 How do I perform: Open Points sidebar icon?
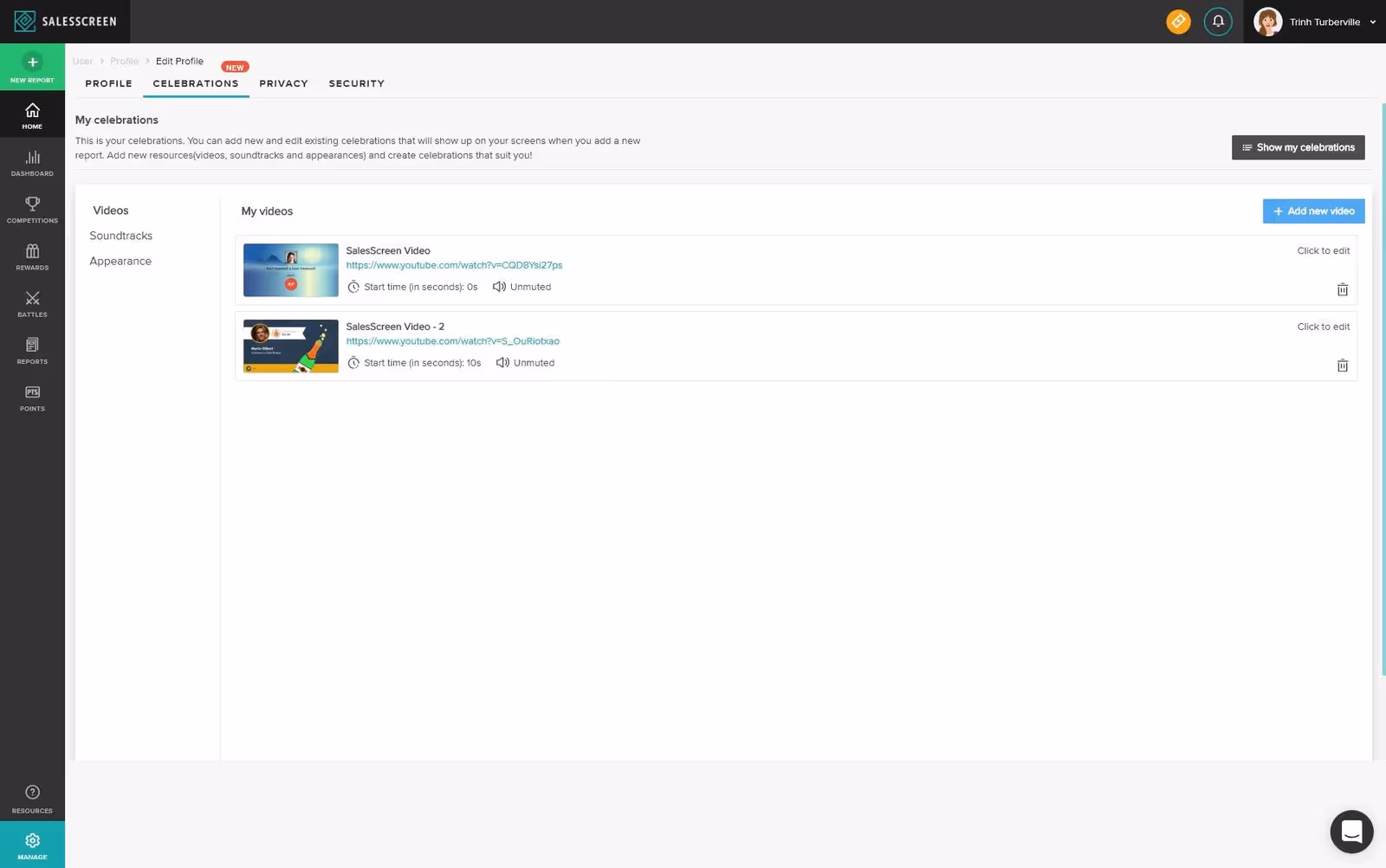[32, 398]
